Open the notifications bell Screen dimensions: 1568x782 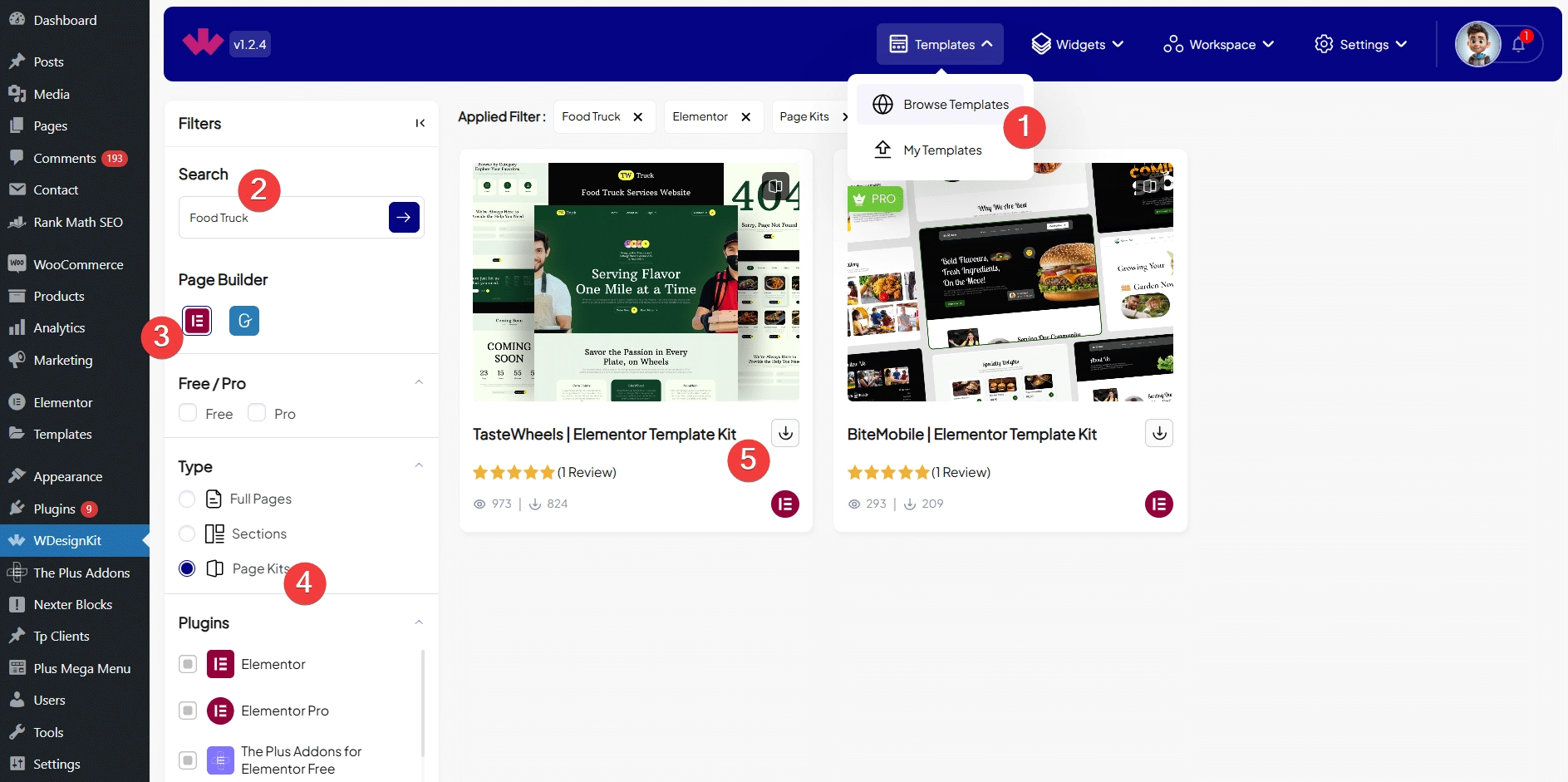pyautogui.click(x=1518, y=45)
